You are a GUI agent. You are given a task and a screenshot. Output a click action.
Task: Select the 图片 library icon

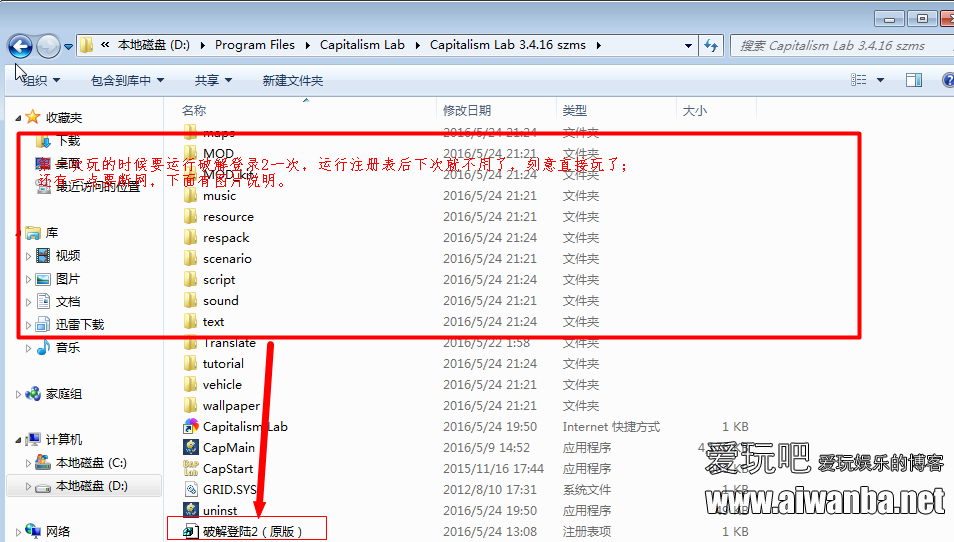(x=43, y=279)
